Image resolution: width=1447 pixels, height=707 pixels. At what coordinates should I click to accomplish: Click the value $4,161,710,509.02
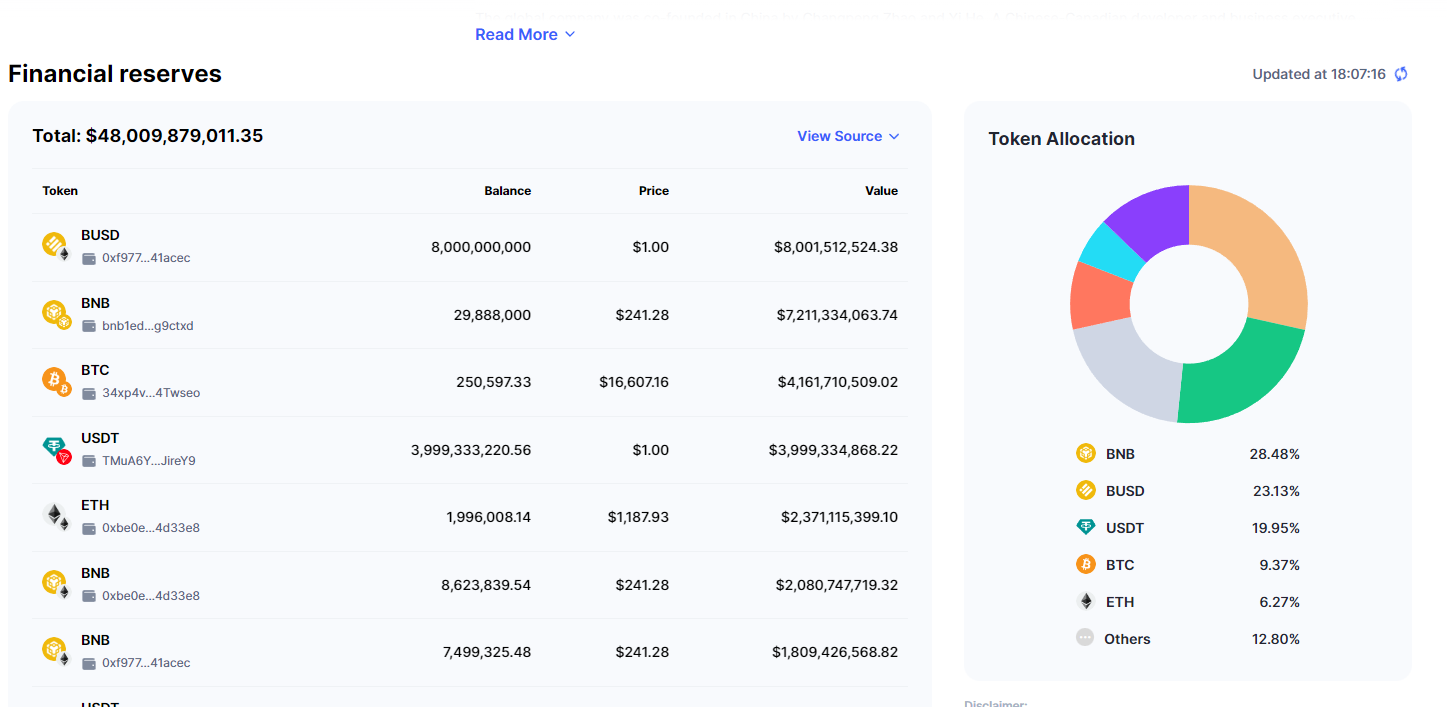point(838,382)
